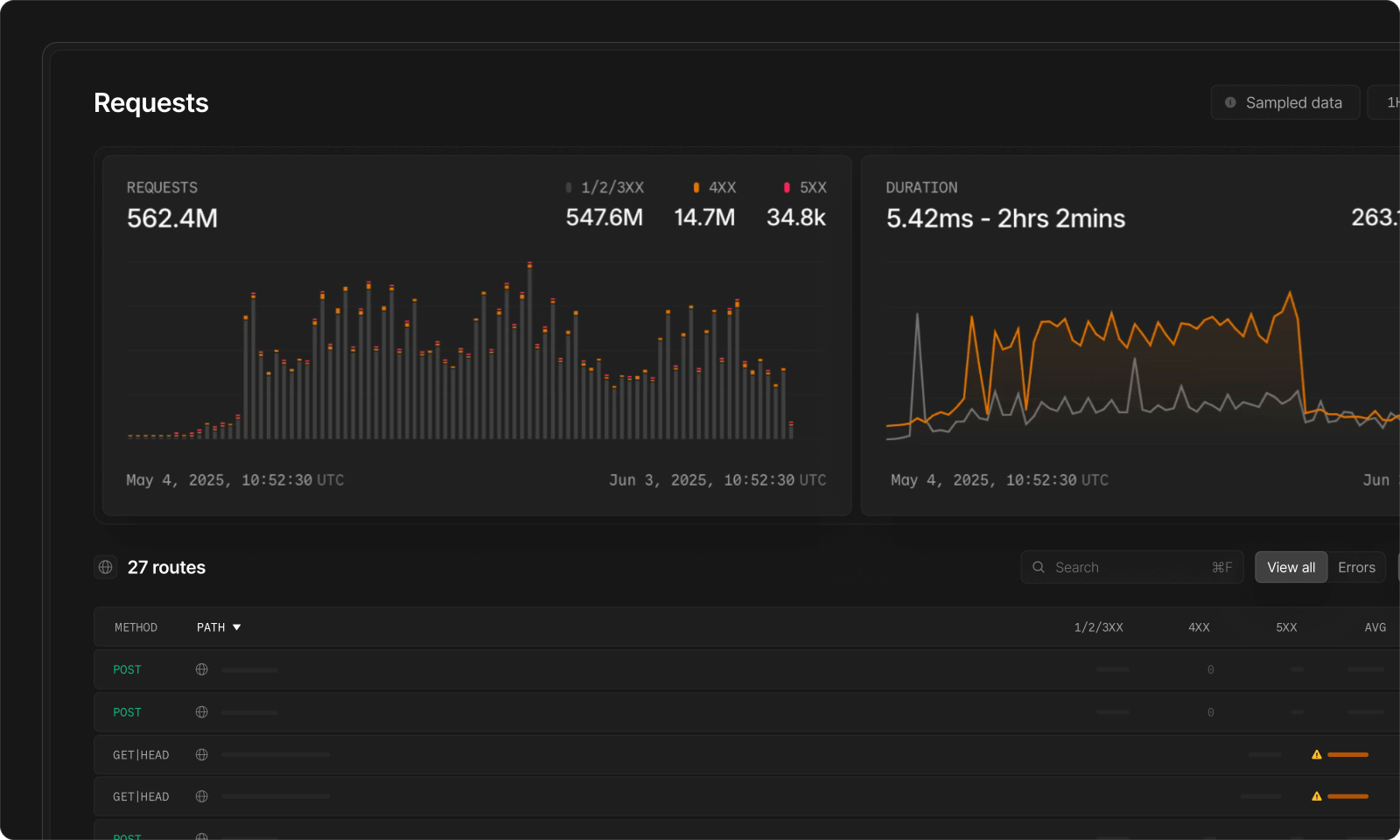
Task: Click the warning triangle in the first GET|HEAD row
Action: point(1316,754)
